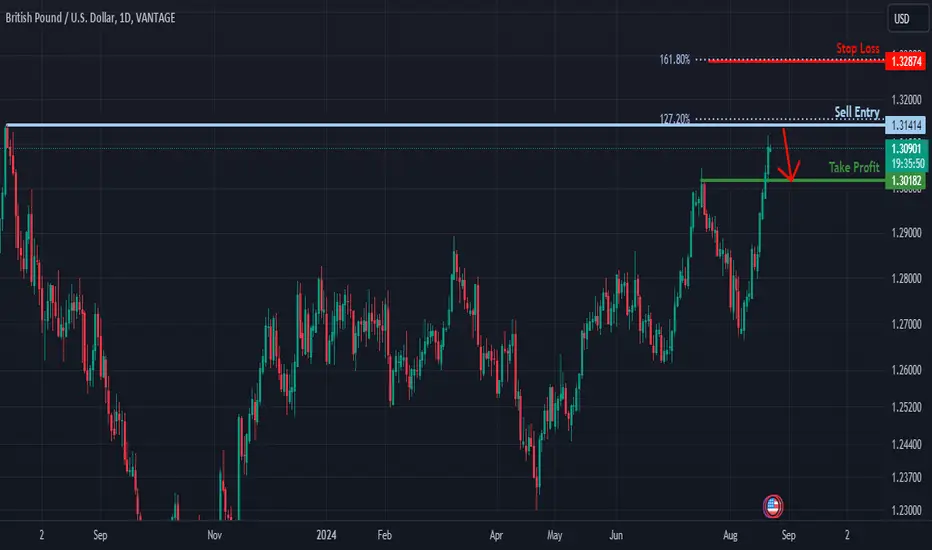Click the 1.32000 price axis value
The height and width of the screenshot is (550, 932).
tap(906, 100)
